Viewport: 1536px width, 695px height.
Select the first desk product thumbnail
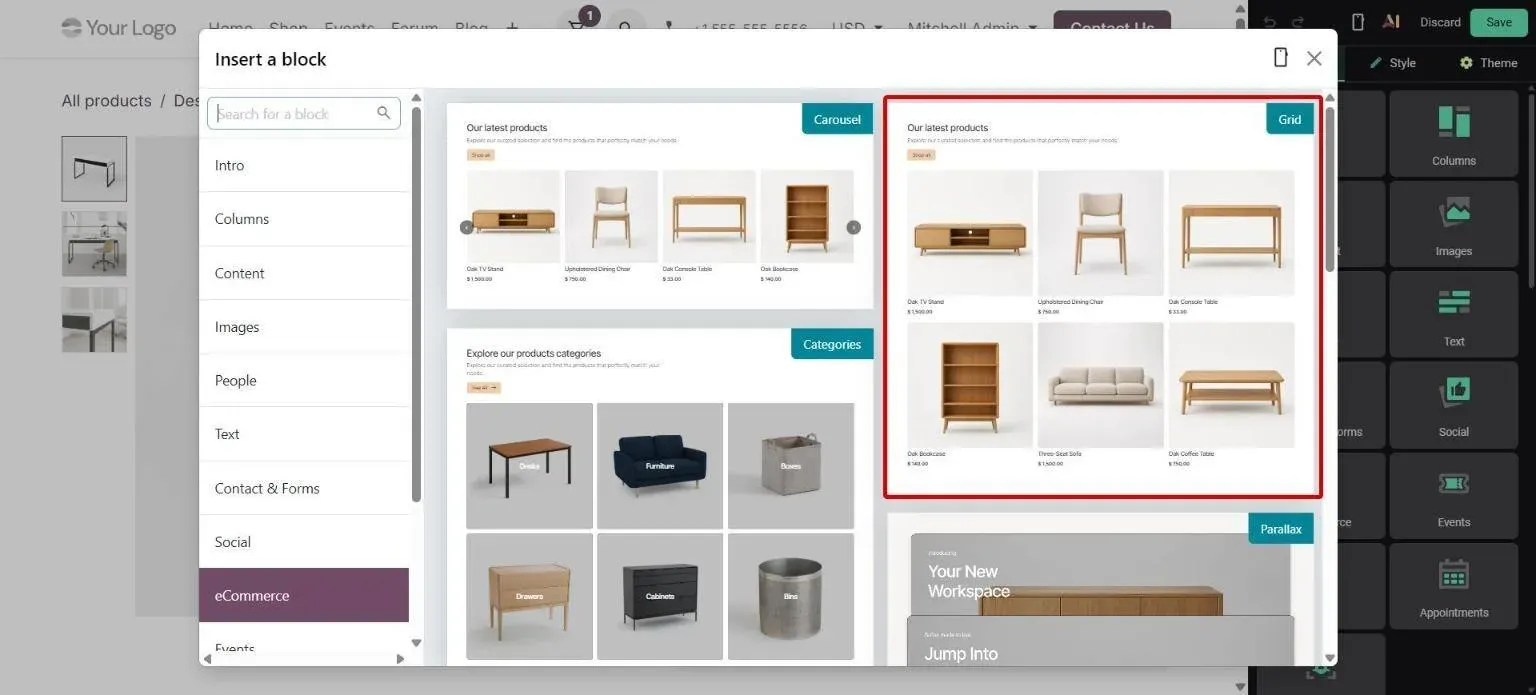(x=94, y=169)
